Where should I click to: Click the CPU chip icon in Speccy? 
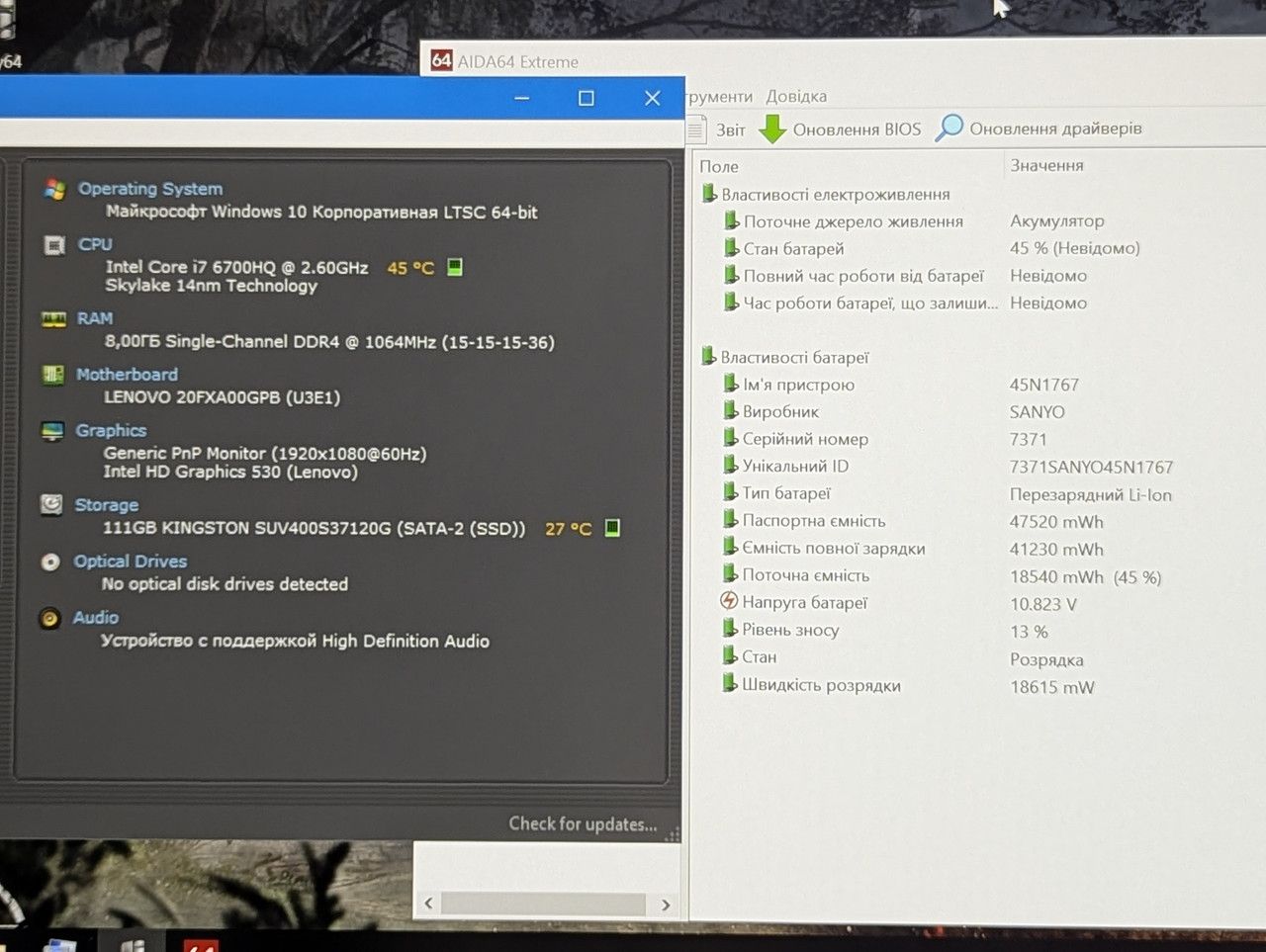click(54, 245)
